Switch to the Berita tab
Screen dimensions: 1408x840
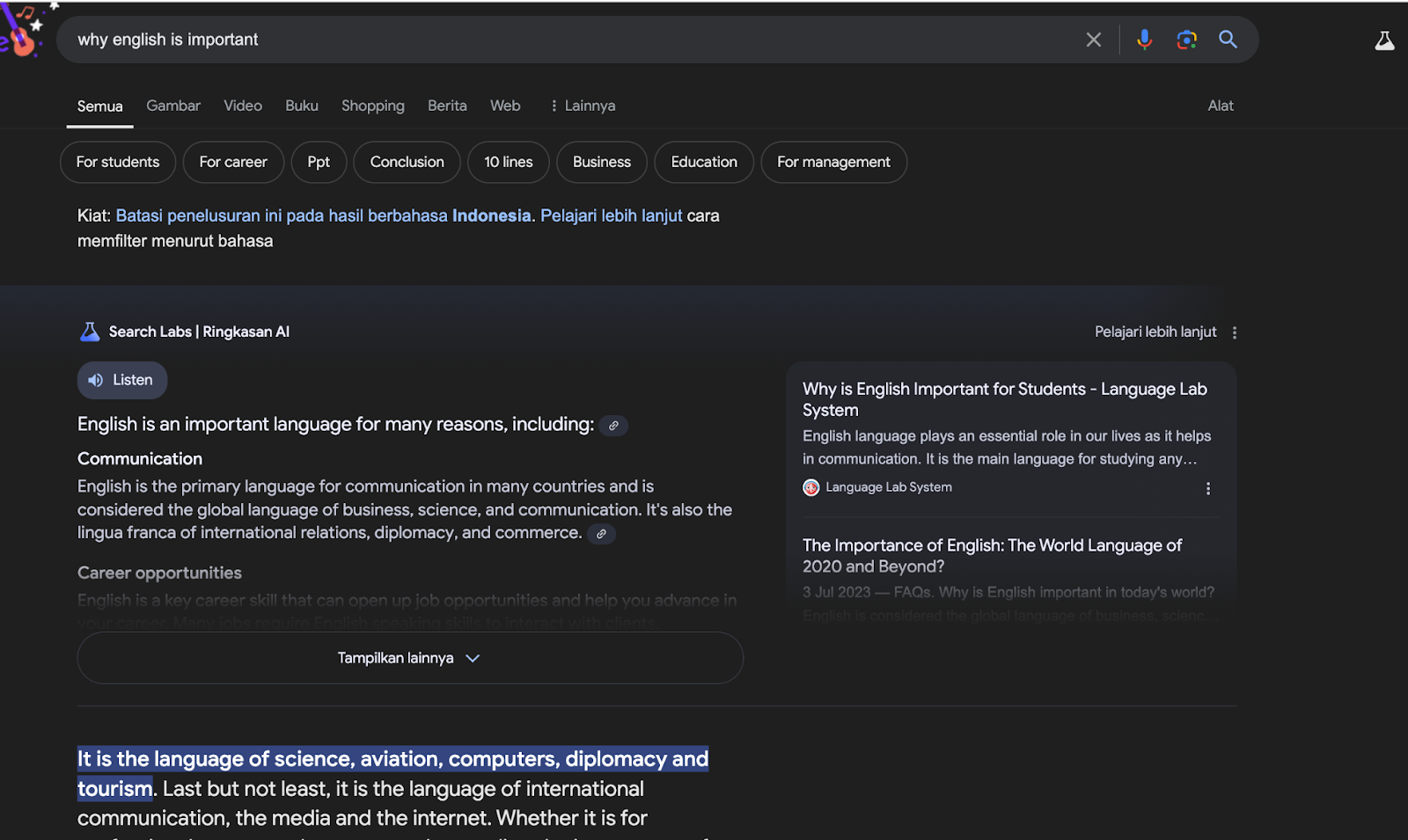447,106
